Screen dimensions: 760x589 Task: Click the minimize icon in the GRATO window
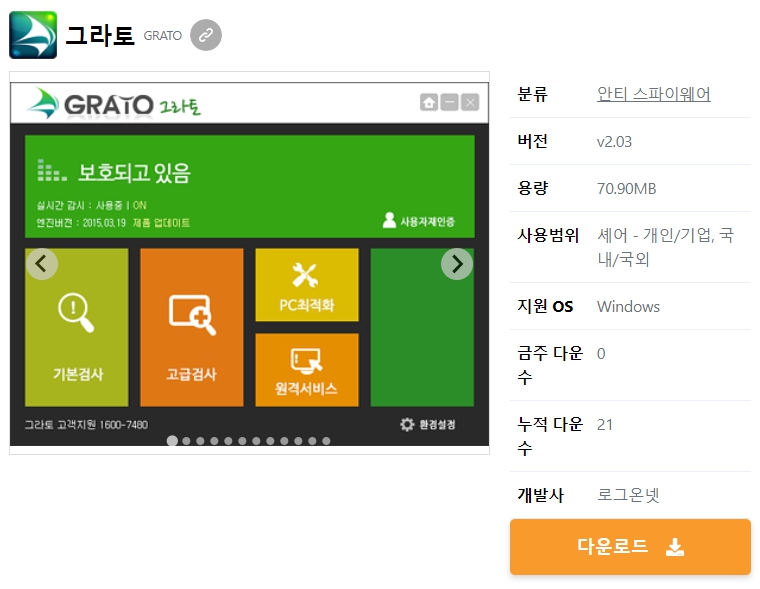coord(450,102)
